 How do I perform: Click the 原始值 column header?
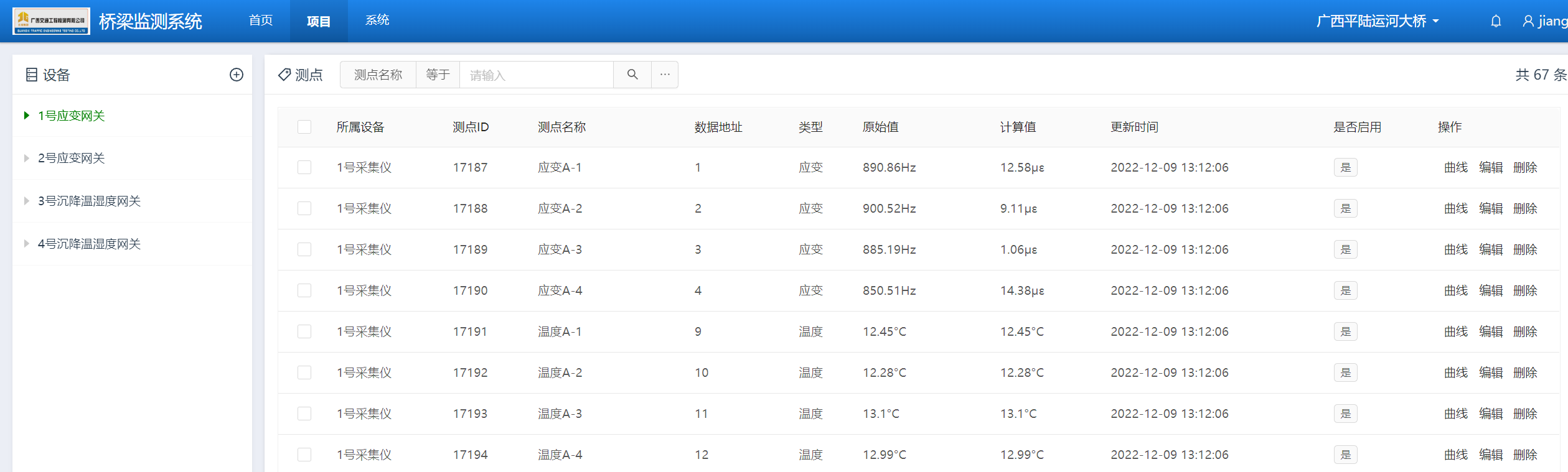880,127
